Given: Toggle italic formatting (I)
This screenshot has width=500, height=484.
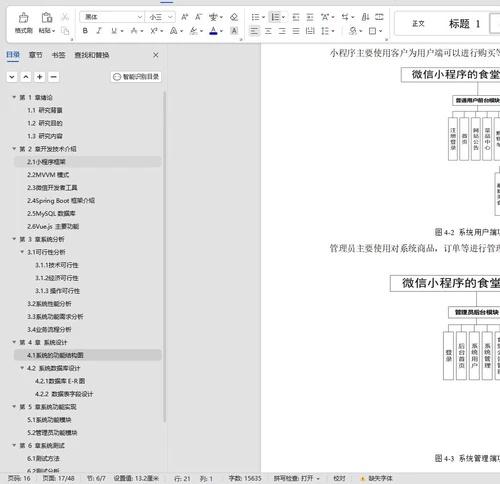Looking at the screenshot, I should coord(99,31).
